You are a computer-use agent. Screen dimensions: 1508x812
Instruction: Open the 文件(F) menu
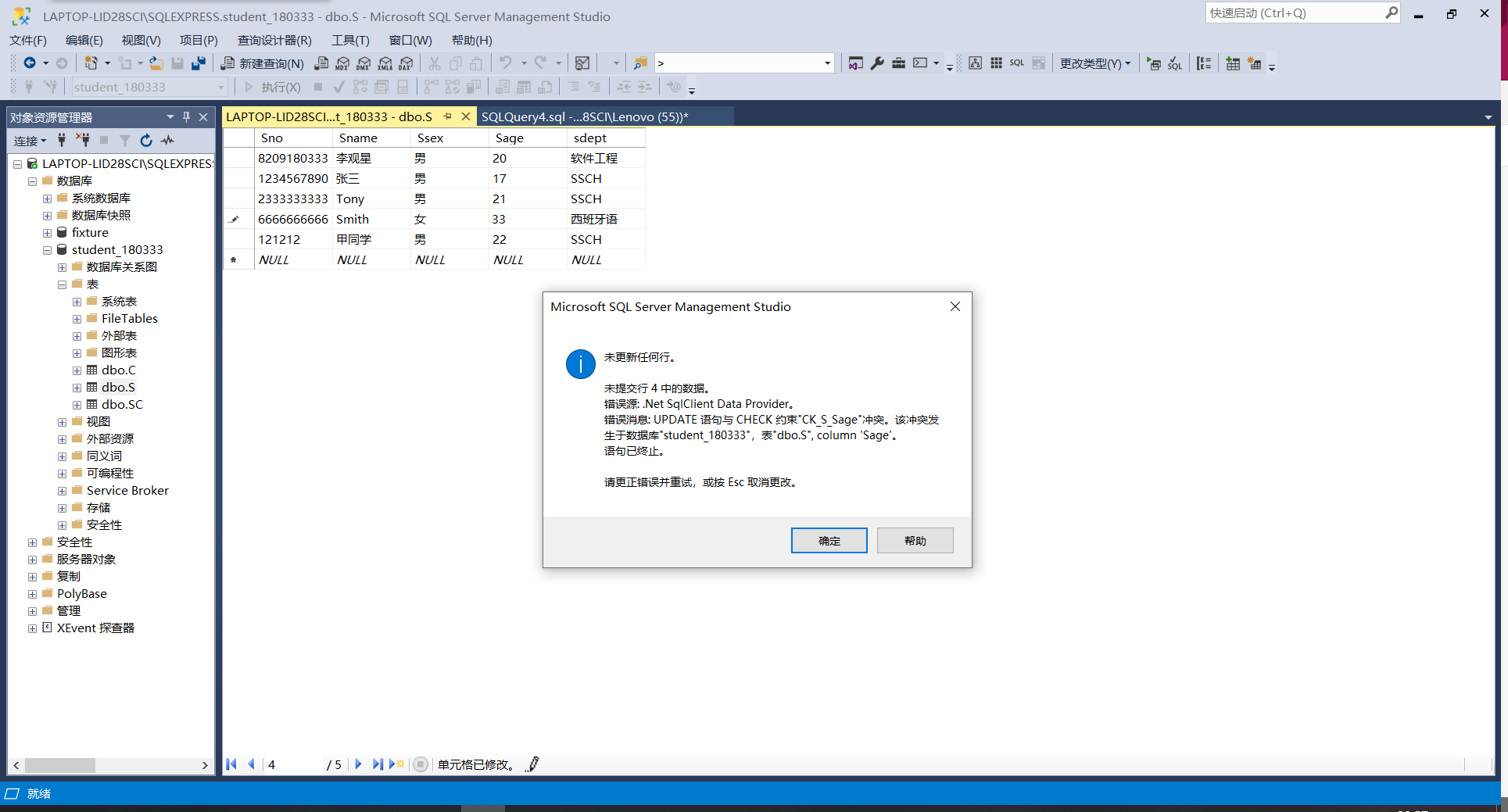point(28,40)
